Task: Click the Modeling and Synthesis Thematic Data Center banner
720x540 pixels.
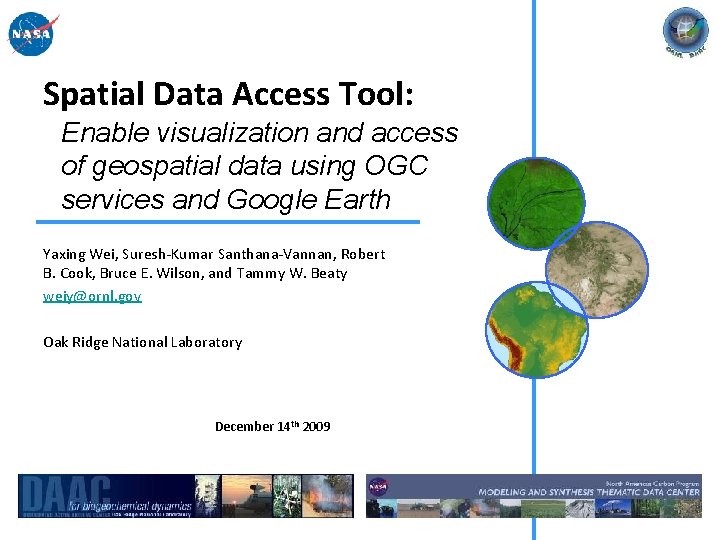Action: pyautogui.click(x=534, y=496)
